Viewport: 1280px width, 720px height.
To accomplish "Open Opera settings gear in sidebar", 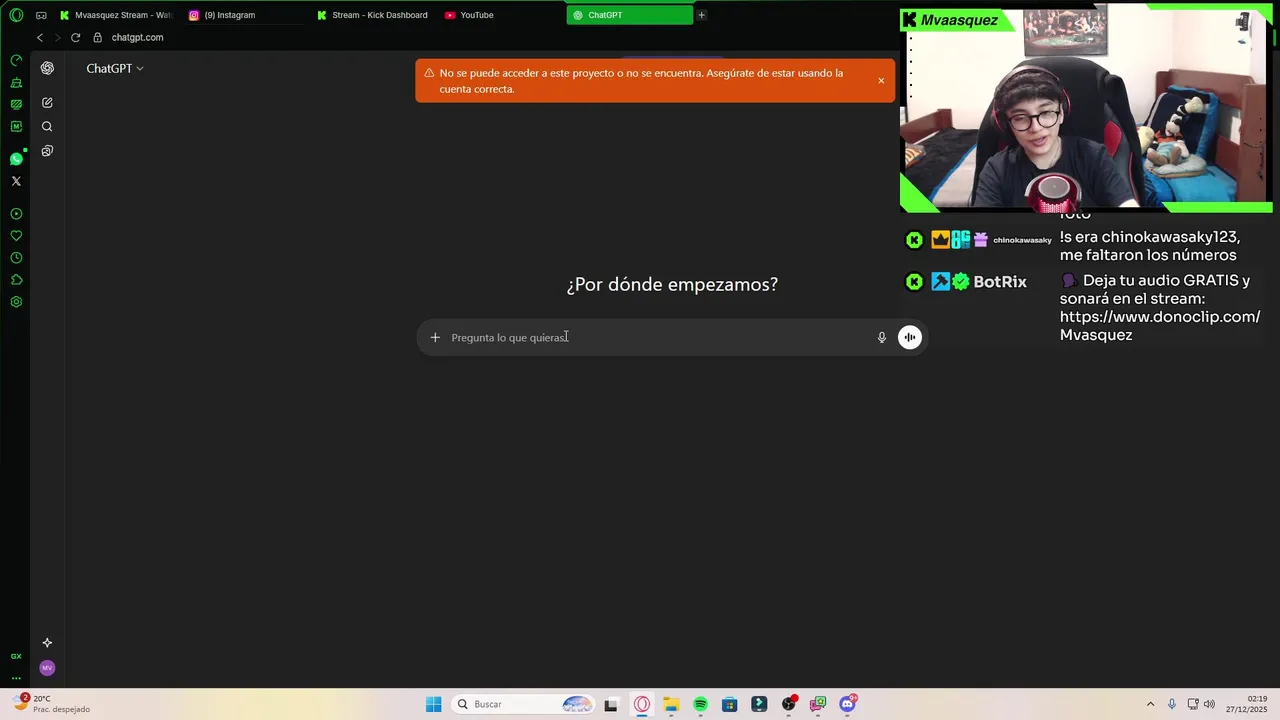I will (x=16, y=302).
